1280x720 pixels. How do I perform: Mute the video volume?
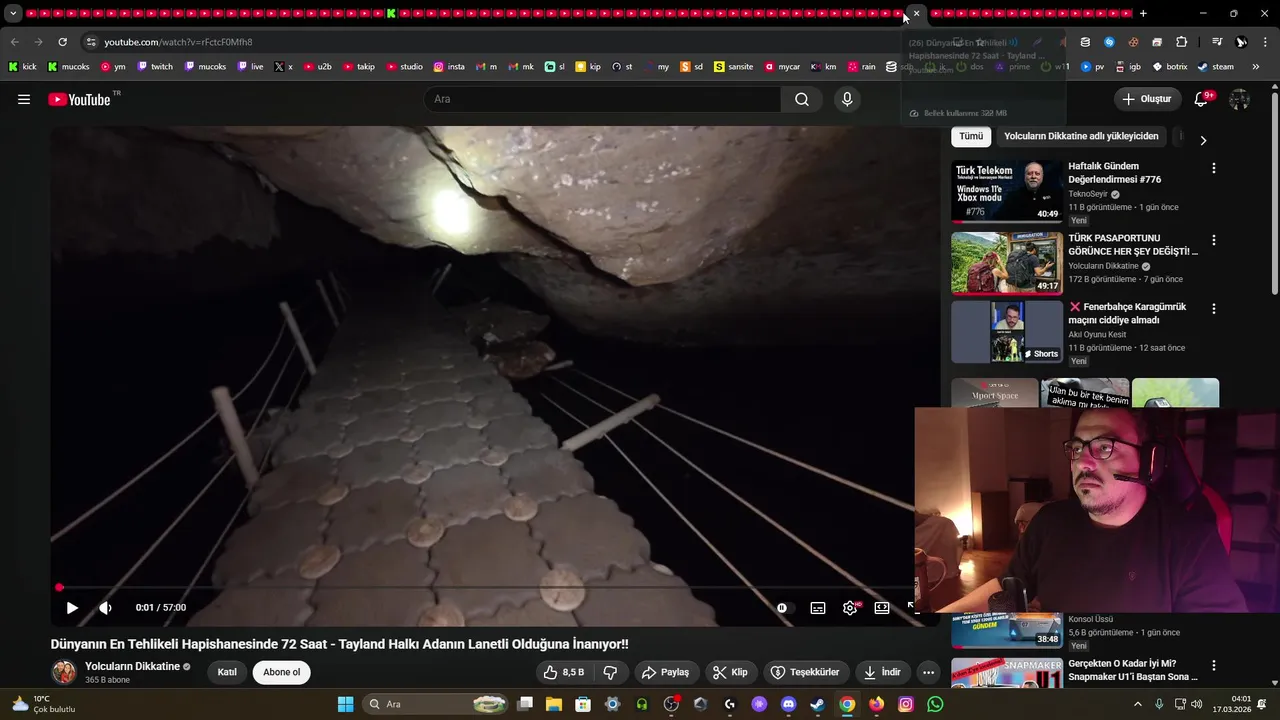click(106, 607)
